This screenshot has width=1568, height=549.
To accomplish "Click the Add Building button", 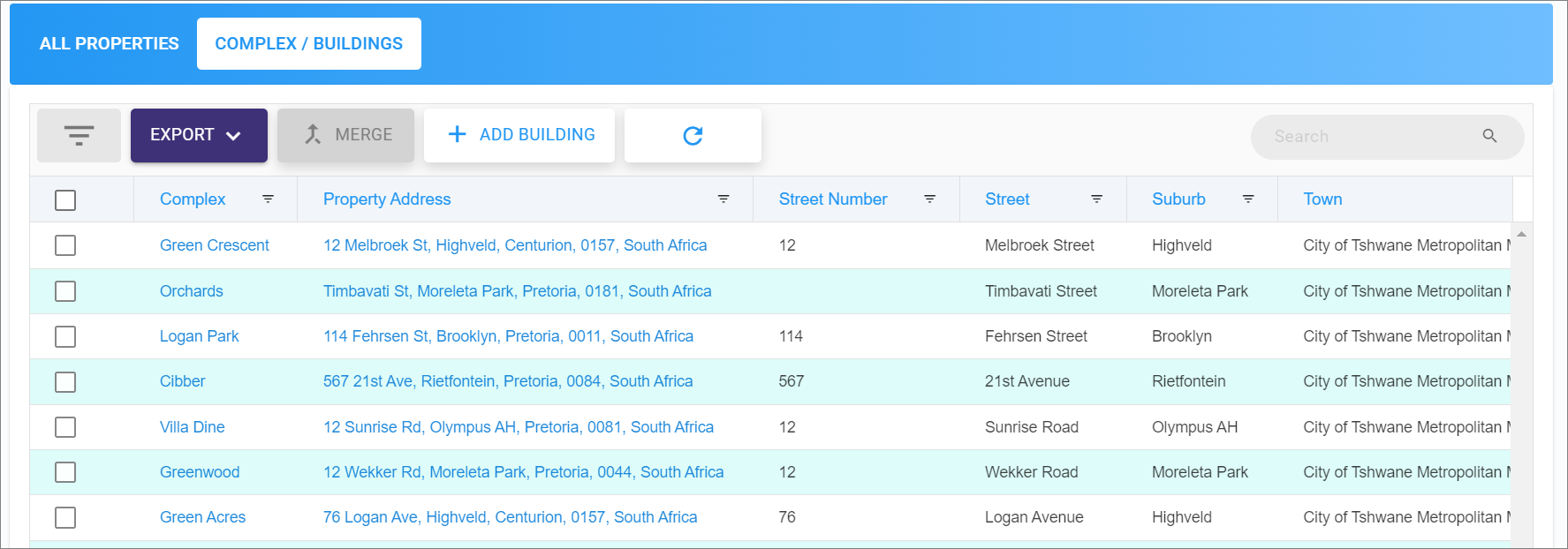I will 519,135.
